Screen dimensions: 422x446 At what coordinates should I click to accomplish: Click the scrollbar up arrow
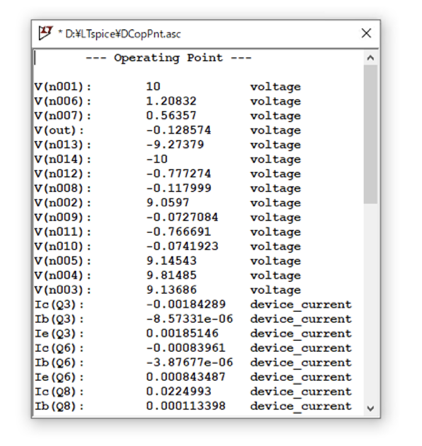370,58
